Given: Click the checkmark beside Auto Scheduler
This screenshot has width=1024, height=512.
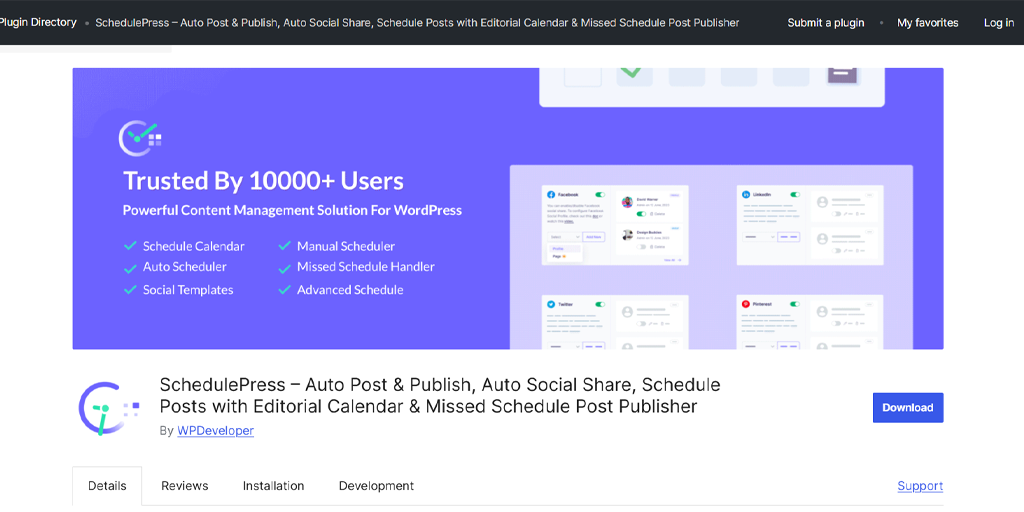Looking at the screenshot, I should coord(130,267).
